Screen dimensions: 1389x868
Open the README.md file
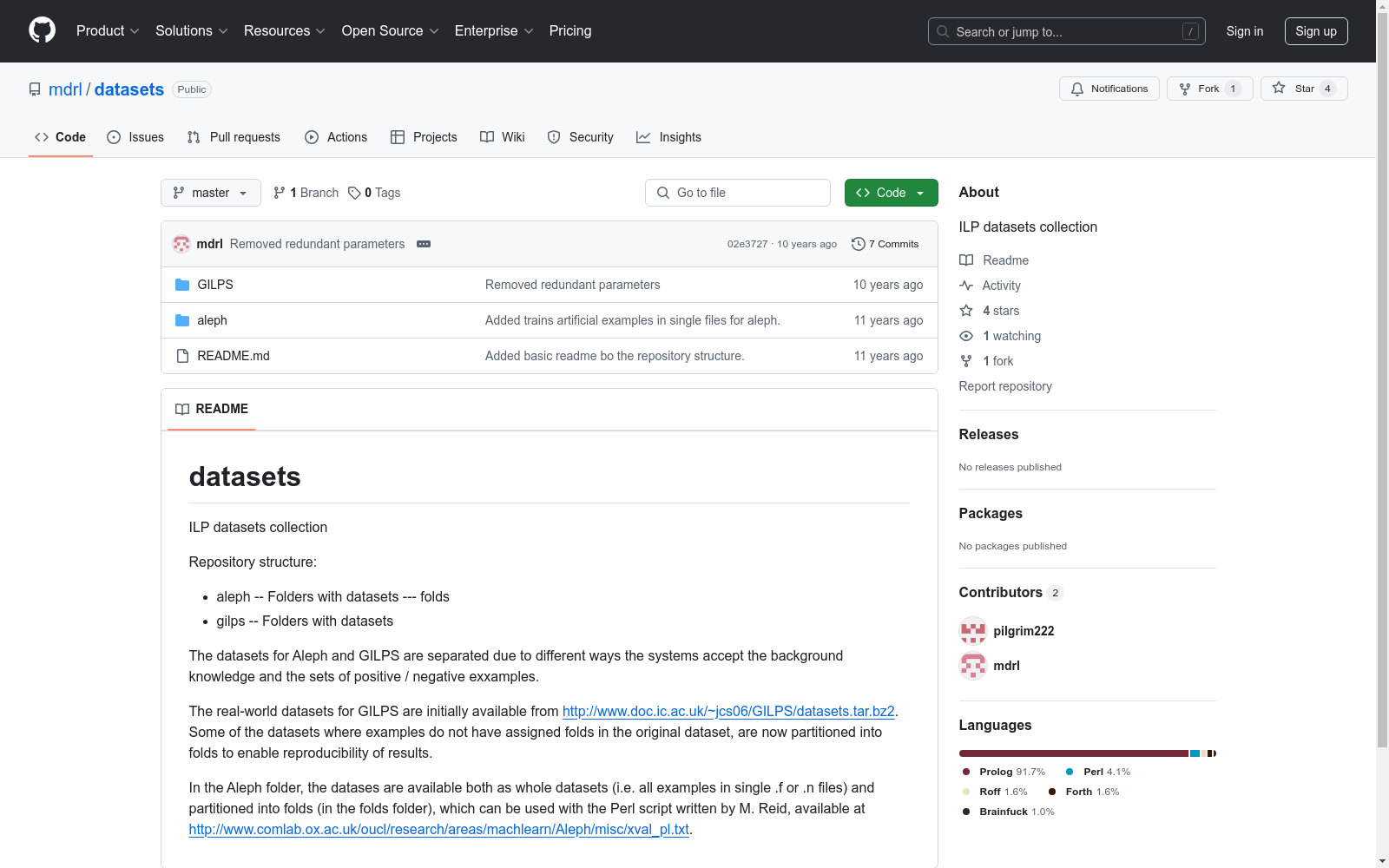(234, 356)
